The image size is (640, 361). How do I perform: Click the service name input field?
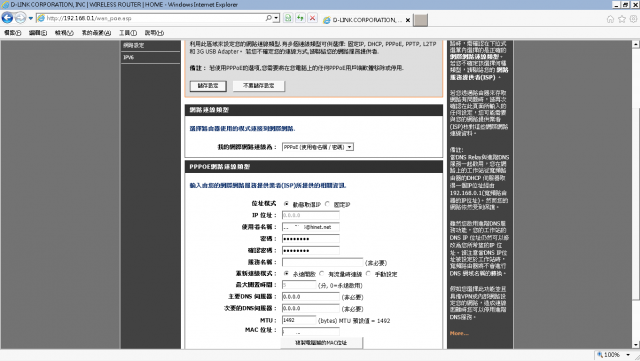(322, 262)
